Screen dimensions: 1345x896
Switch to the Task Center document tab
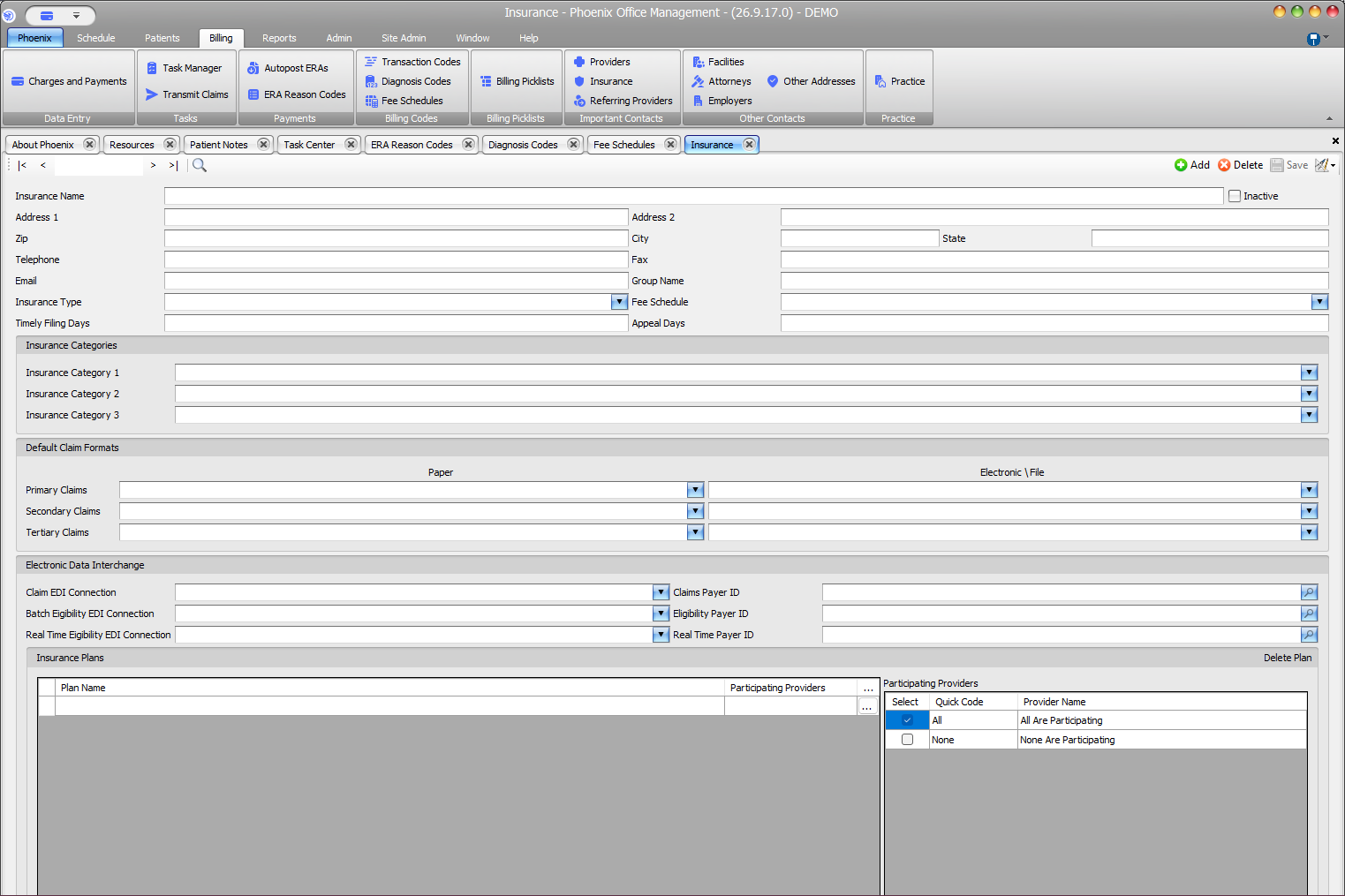pyautogui.click(x=309, y=145)
